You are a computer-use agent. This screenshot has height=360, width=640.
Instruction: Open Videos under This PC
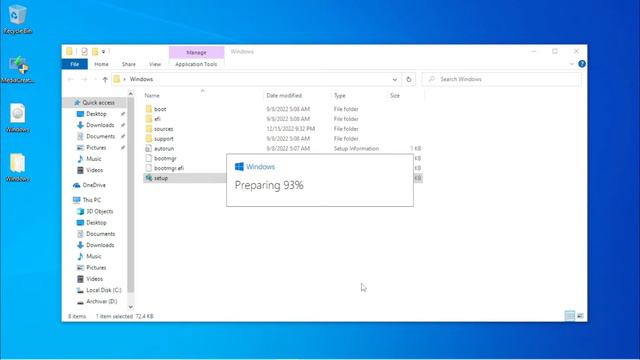point(94,279)
